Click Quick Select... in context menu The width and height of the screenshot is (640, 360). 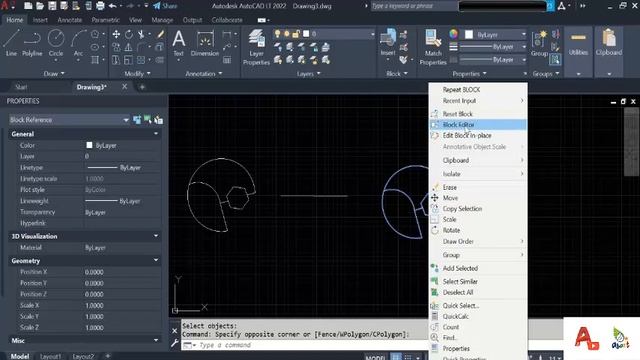coord(478,306)
